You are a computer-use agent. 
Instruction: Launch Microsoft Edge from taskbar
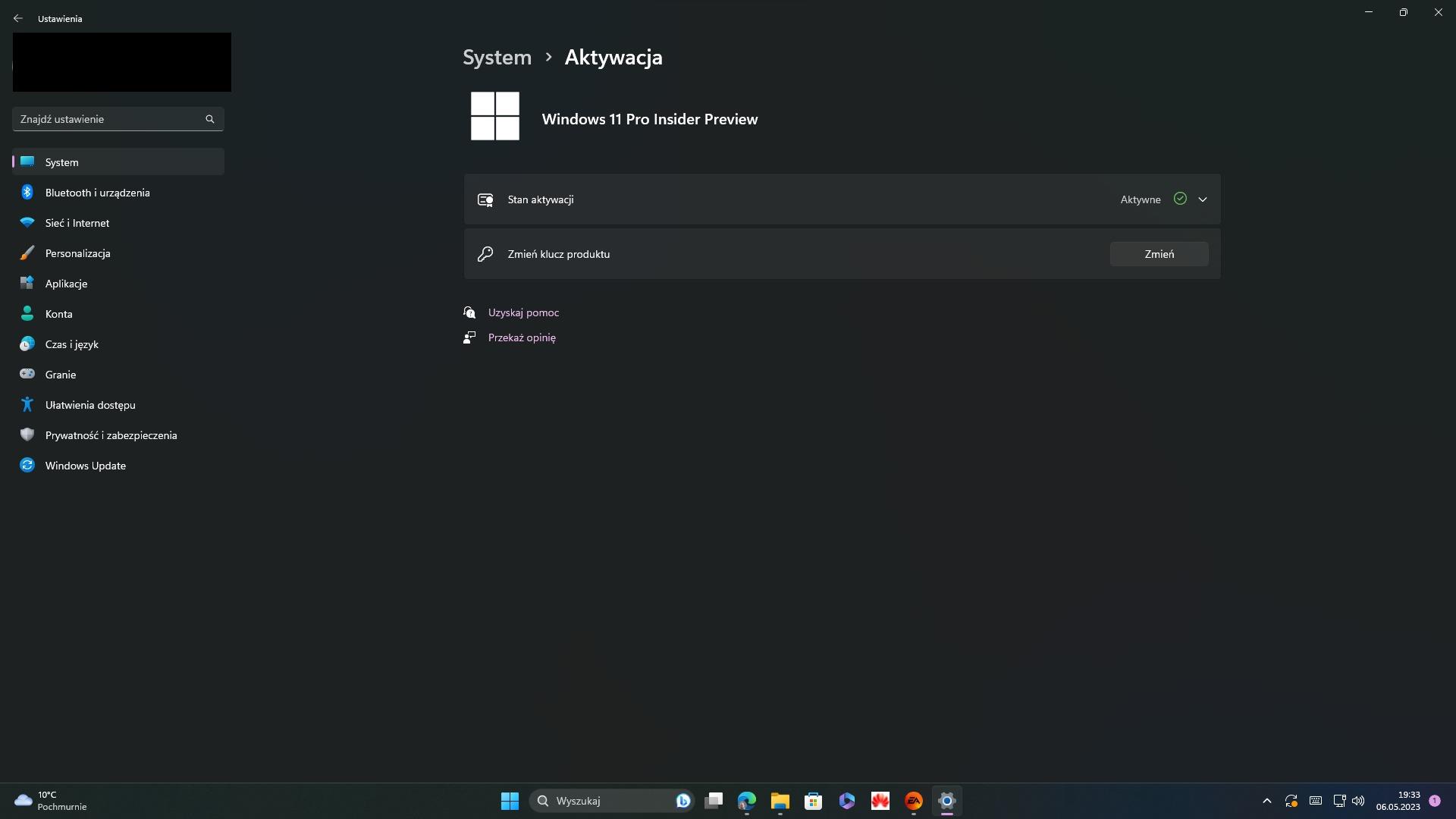click(747, 801)
